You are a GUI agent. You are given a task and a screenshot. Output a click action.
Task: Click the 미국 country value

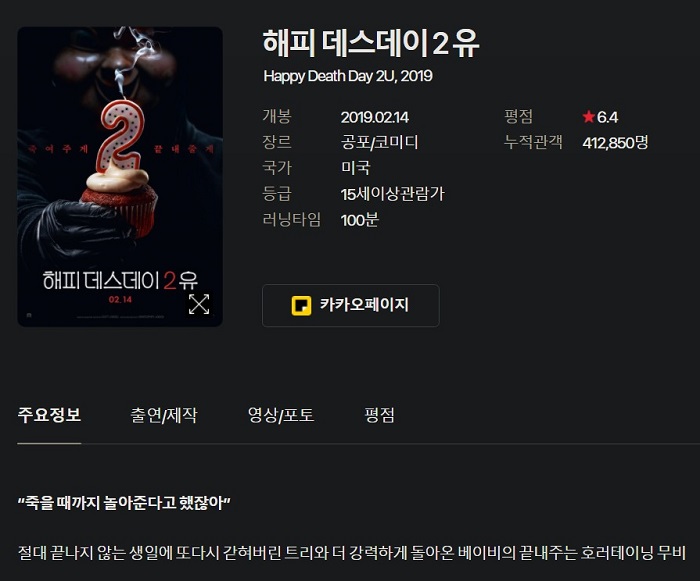point(355,168)
